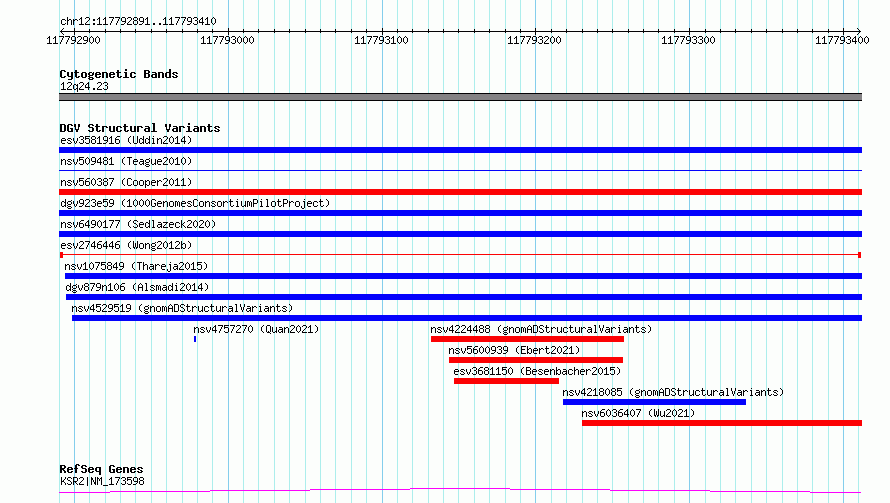
Task: Click ruler position 117792900
Action: pos(73,40)
